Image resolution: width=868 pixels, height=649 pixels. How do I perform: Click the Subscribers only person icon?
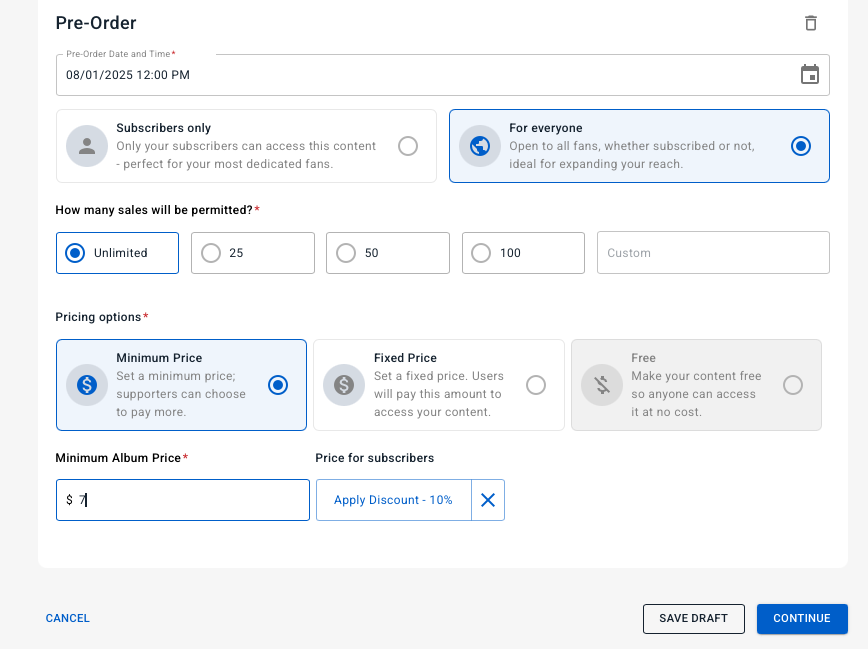[x=87, y=146]
